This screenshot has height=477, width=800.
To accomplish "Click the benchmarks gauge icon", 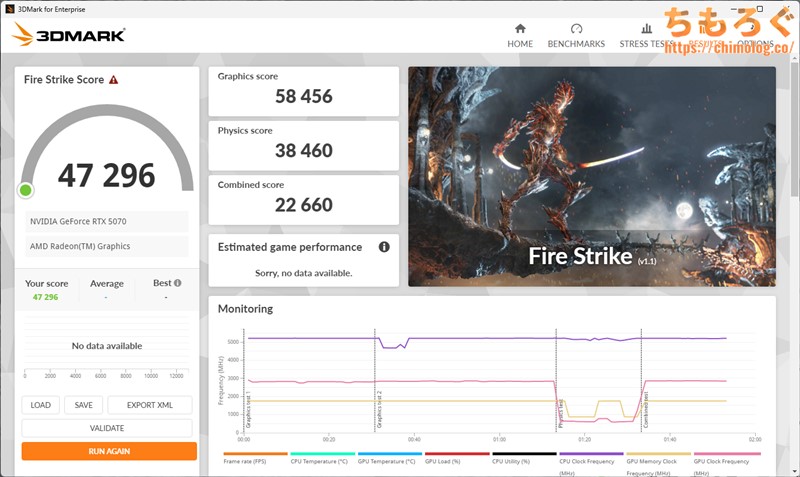I will tap(577, 28).
